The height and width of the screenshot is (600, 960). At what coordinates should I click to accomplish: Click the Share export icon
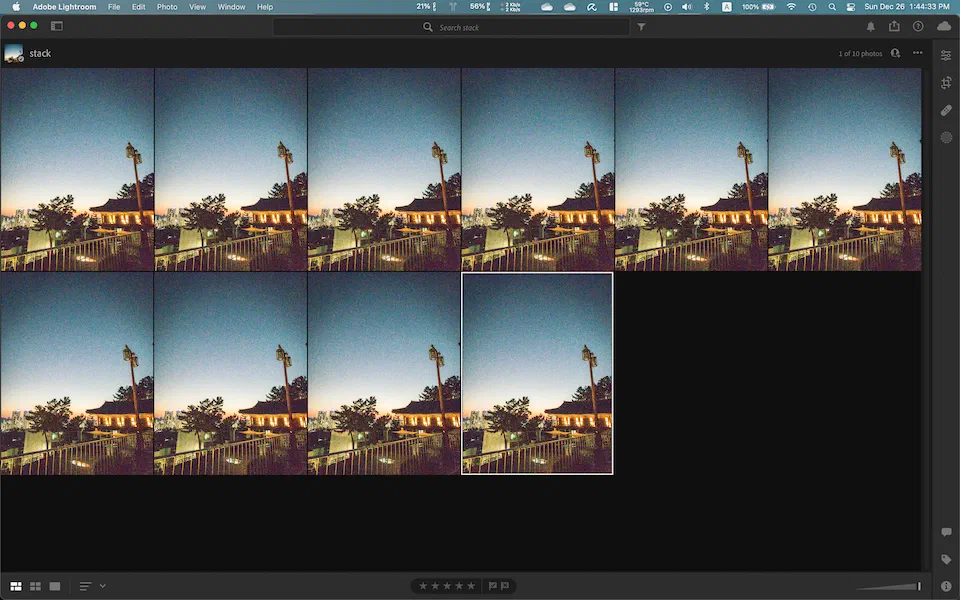click(x=894, y=27)
